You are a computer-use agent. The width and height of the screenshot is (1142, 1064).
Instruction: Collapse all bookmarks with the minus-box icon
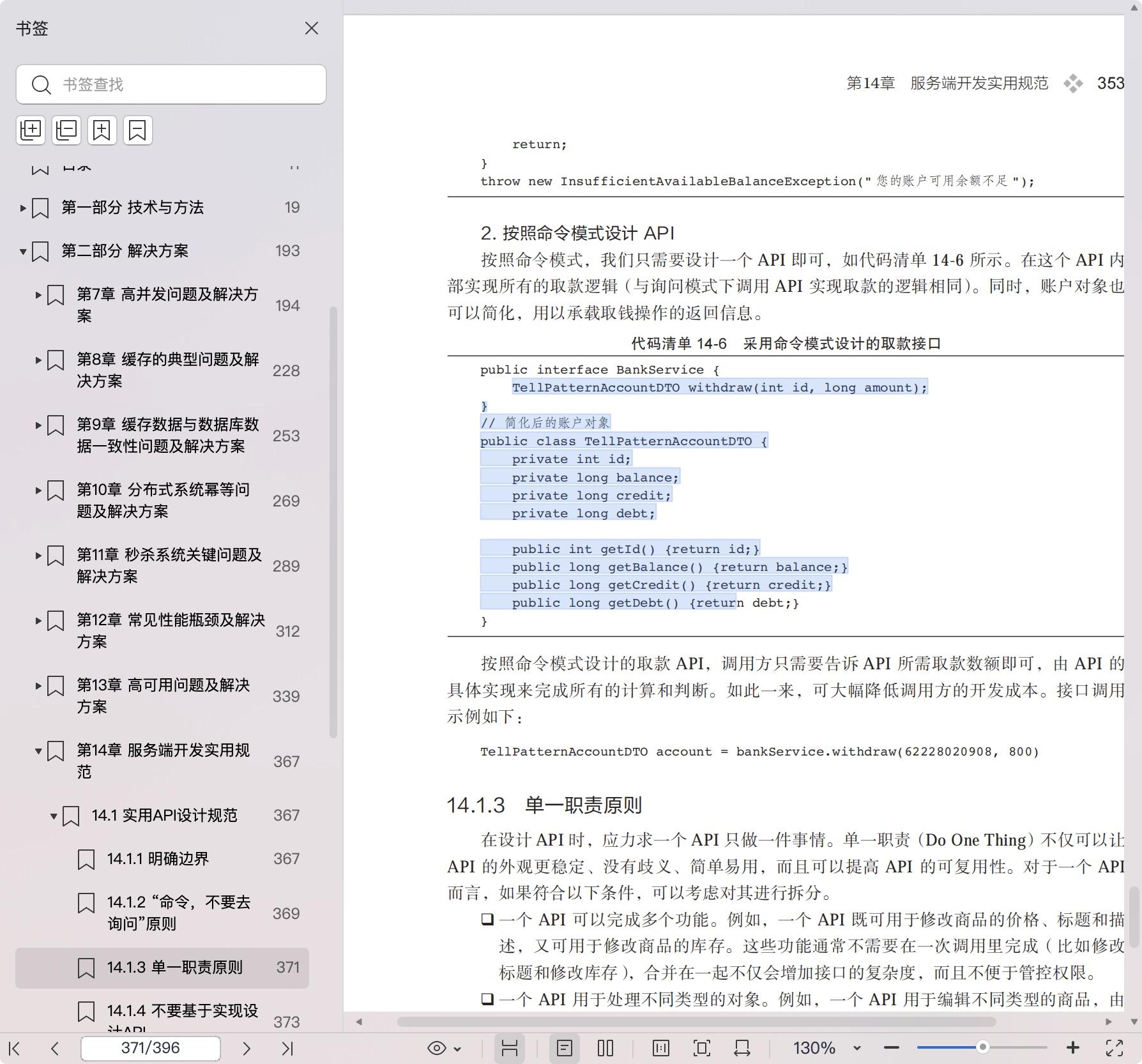(66, 130)
